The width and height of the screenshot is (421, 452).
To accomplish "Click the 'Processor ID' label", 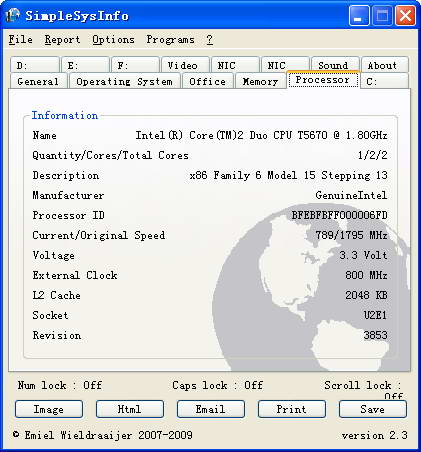I will (x=69, y=215).
